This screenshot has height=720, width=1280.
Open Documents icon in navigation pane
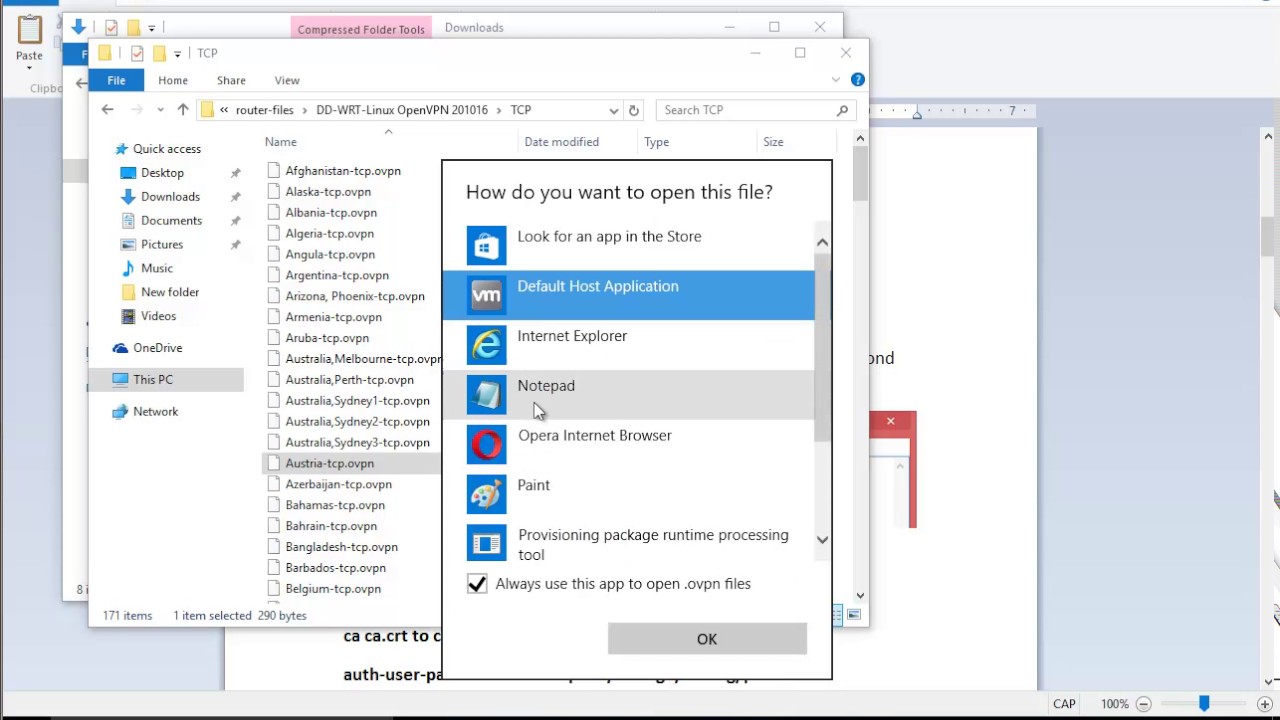click(128, 221)
